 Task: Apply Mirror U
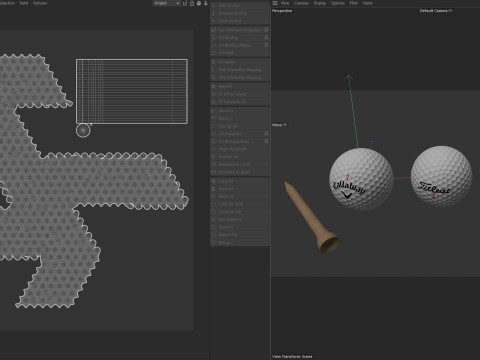pyautogui.click(x=240, y=111)
